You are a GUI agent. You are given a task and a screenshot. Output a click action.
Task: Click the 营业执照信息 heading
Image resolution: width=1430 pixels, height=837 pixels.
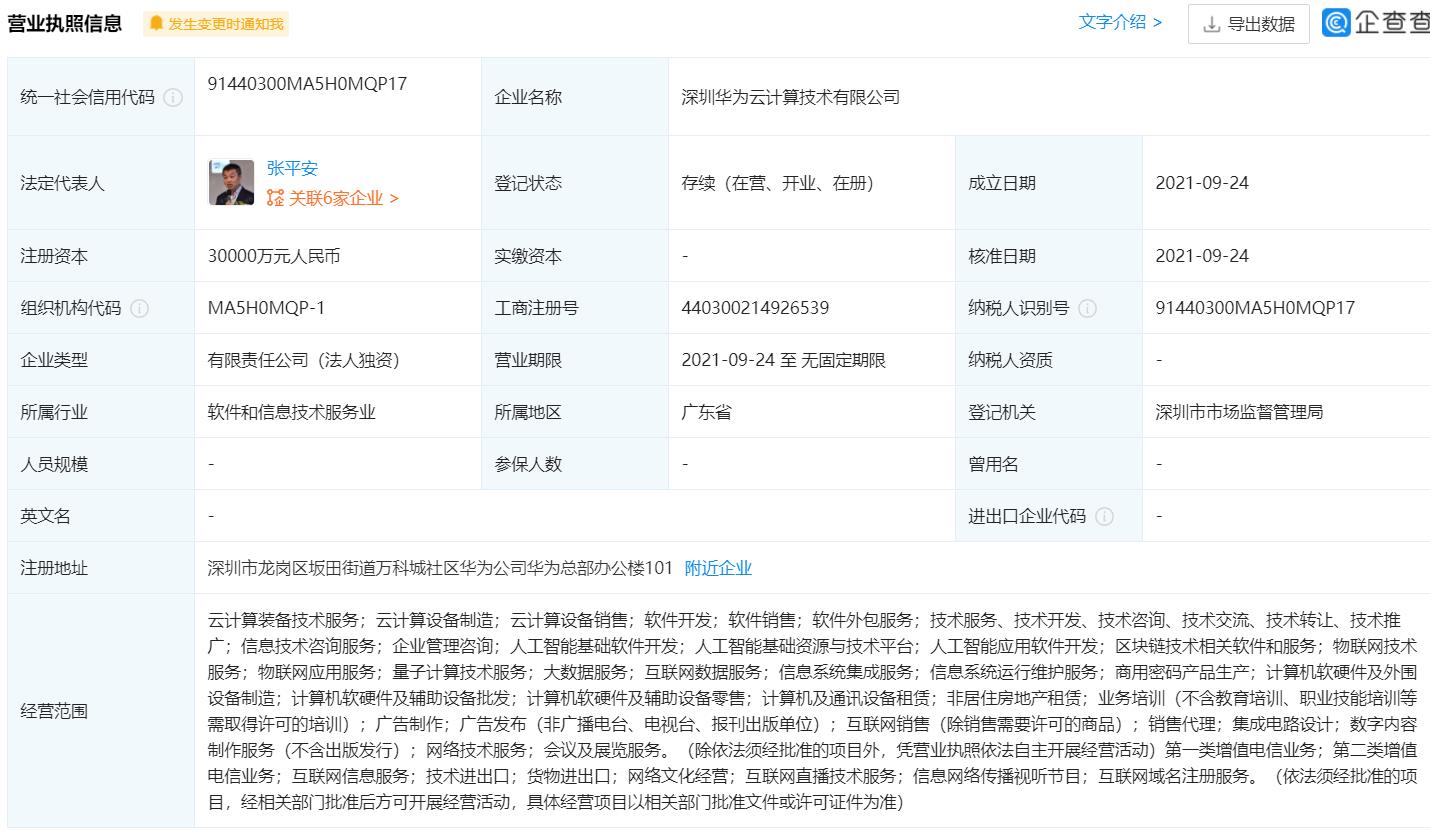tap(65, 23)
